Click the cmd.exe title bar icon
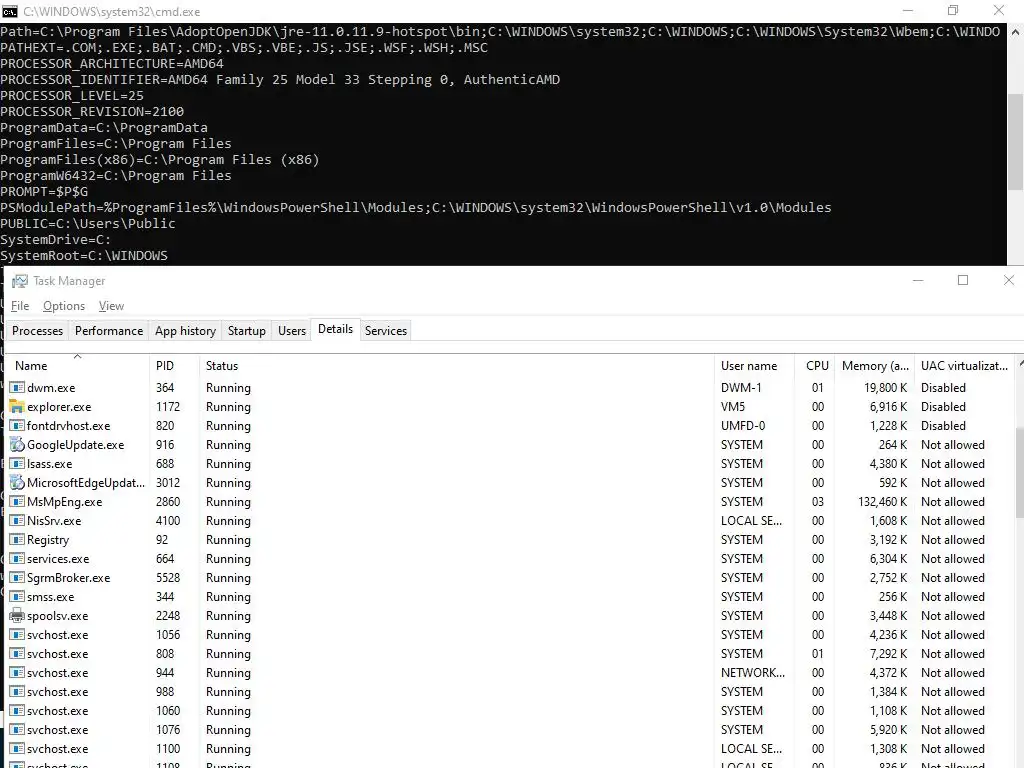The image size is (1024, 768). 9,11
